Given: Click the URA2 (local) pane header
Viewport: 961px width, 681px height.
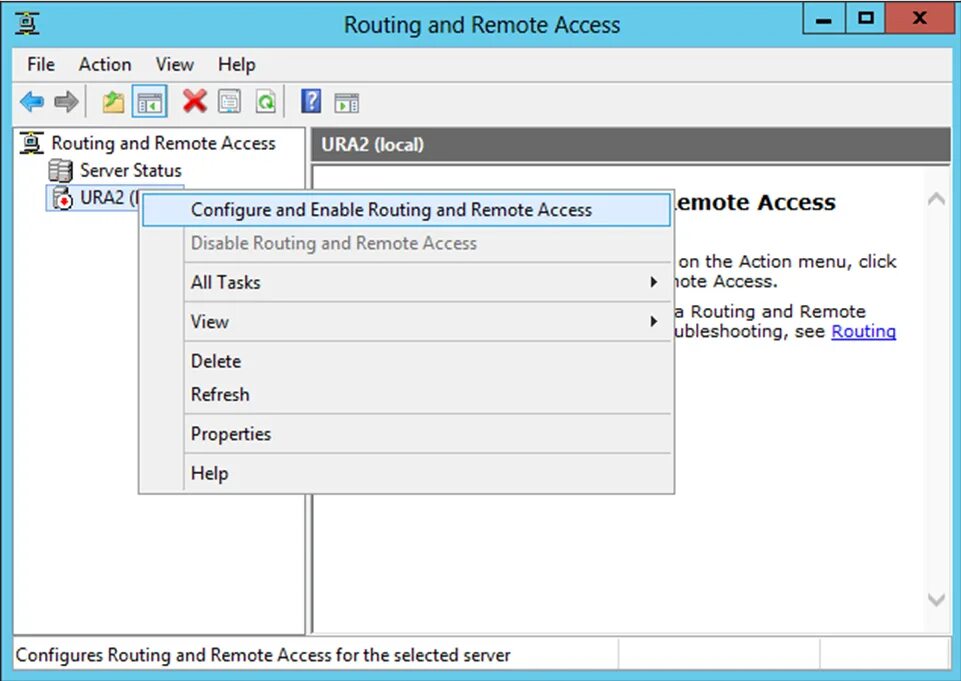Looking at the screenshot, I should point(631,145).
